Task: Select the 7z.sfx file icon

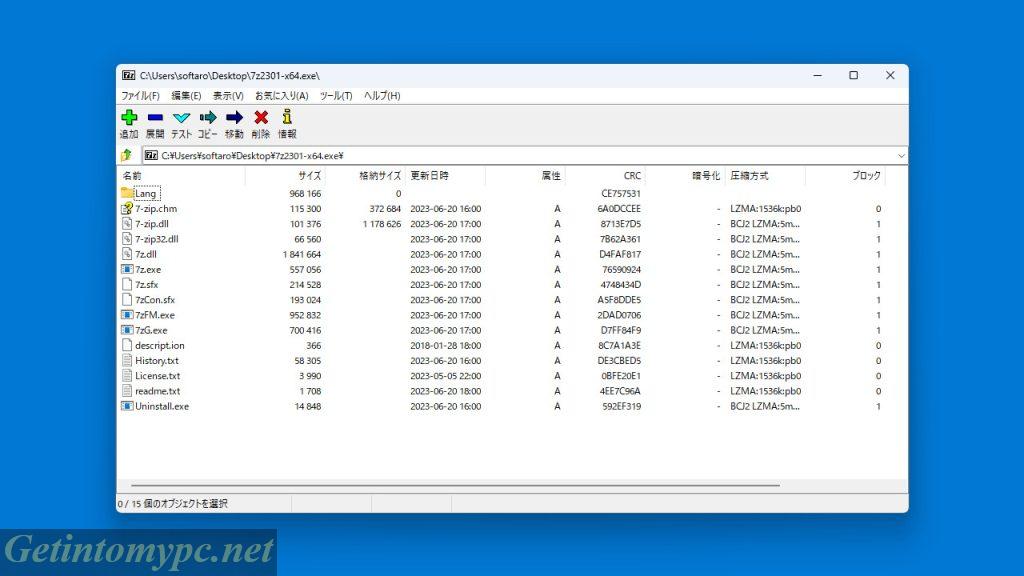Action: [127, 284]
